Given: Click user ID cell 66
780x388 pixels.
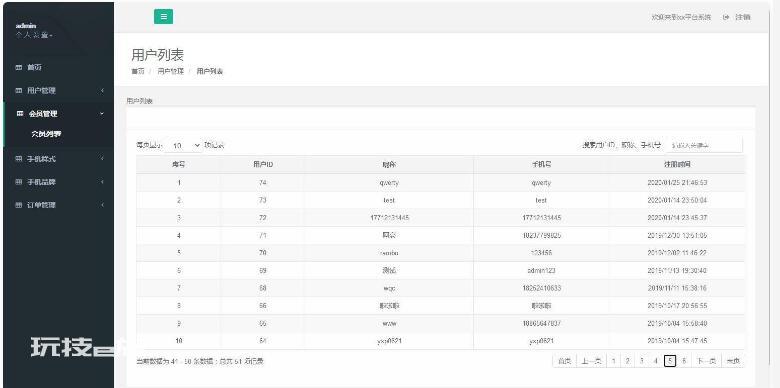Looking at the screenshot, I should [x=263, y=306].
